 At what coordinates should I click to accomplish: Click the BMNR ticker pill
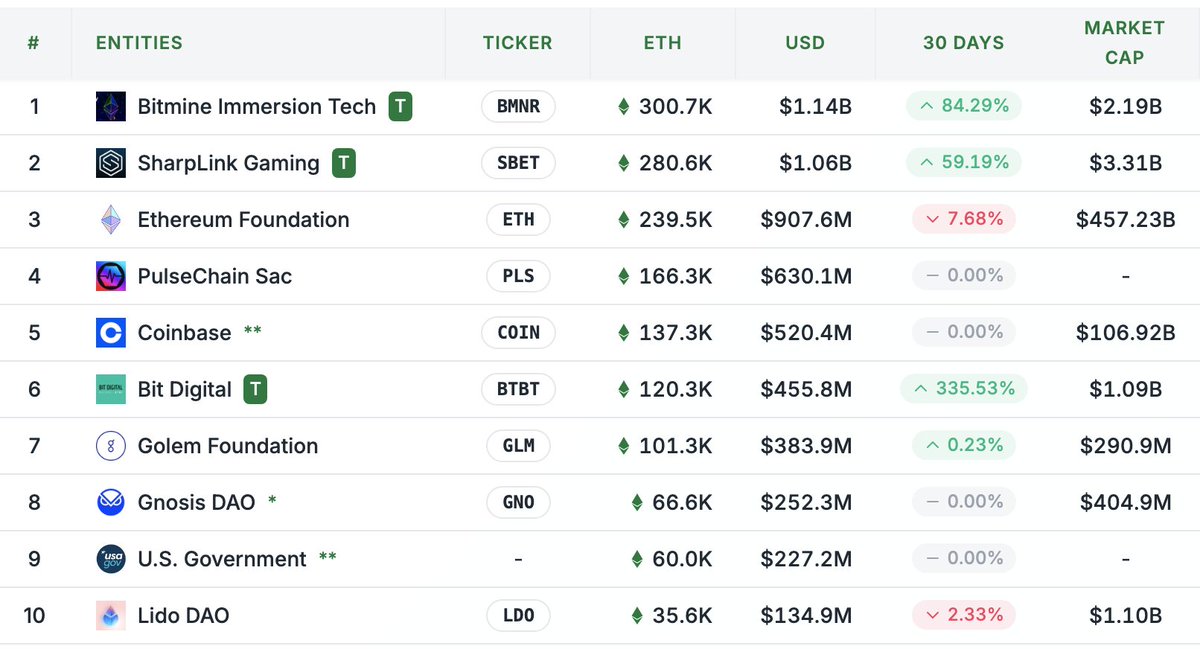[x=518, y=107]
